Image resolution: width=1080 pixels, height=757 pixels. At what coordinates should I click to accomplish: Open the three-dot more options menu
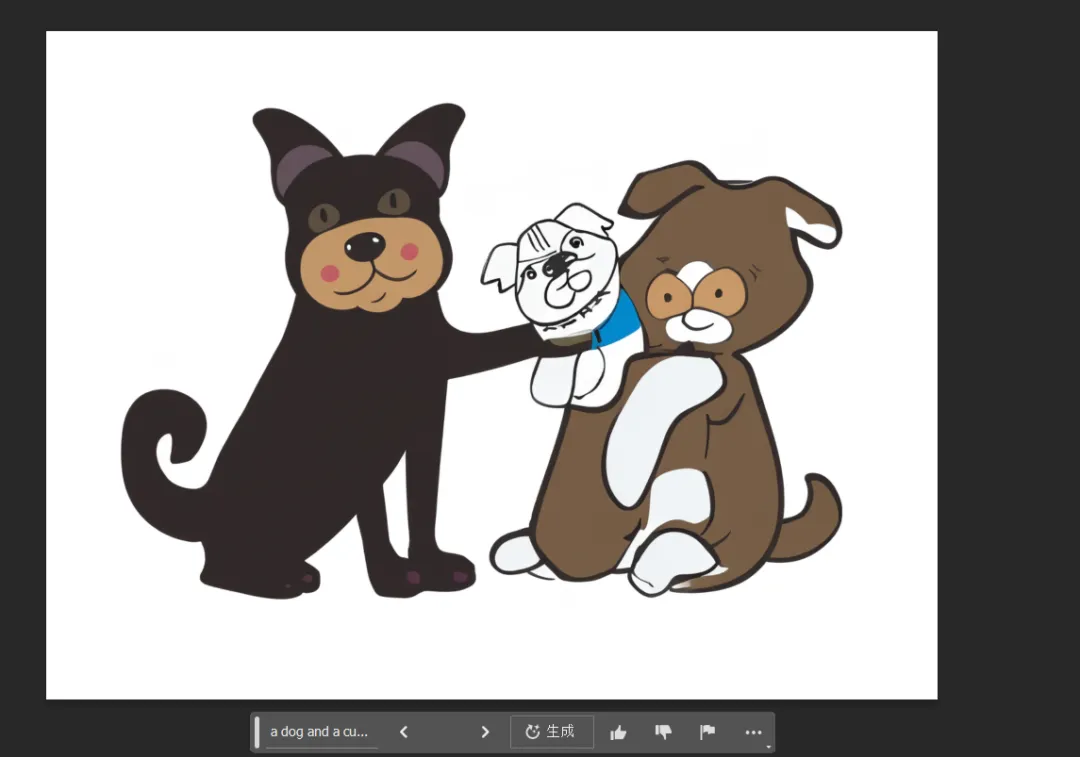point(753,732)
